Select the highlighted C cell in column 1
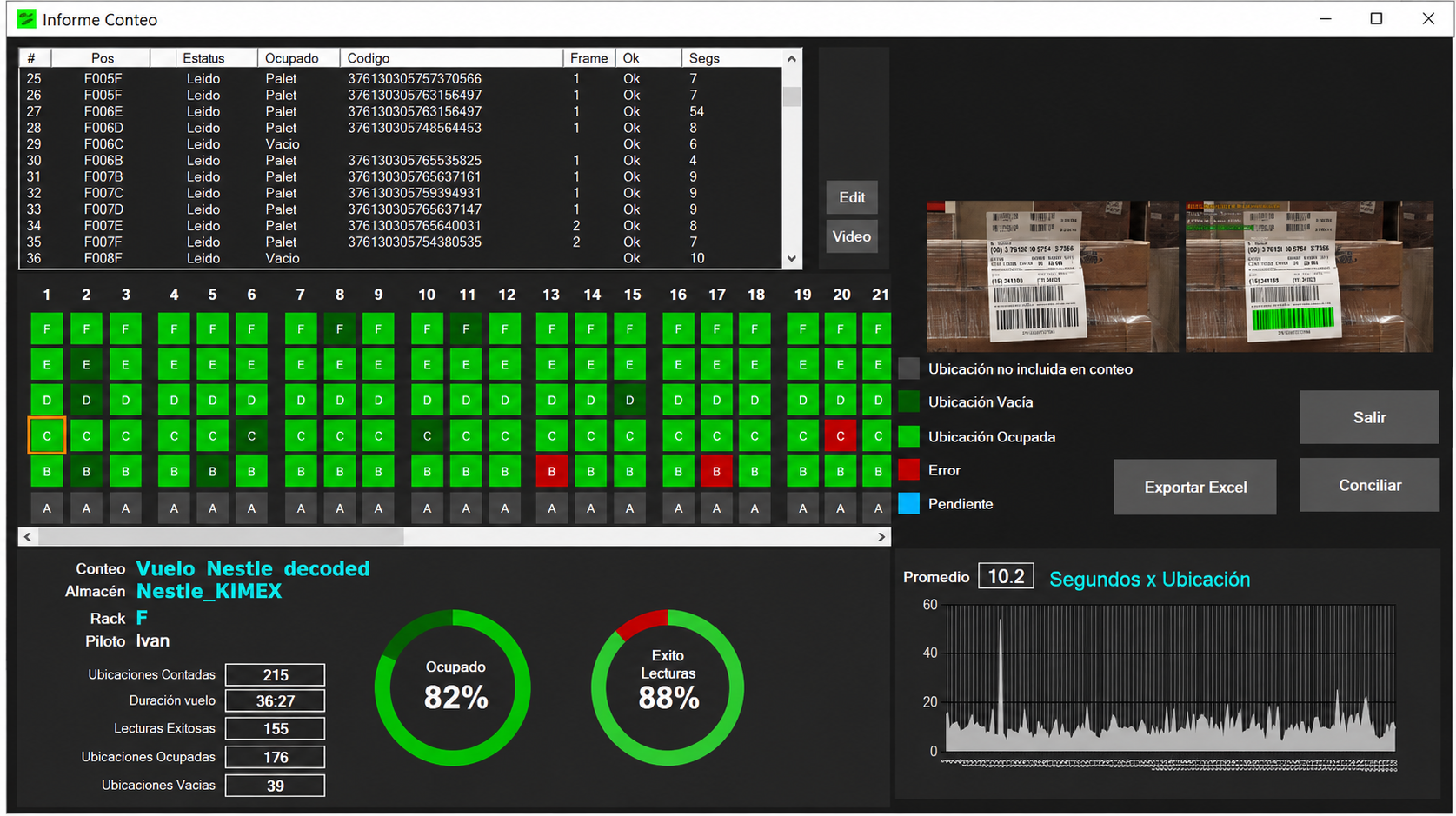This screenshot has width=1456, height=816. [47, 435]
